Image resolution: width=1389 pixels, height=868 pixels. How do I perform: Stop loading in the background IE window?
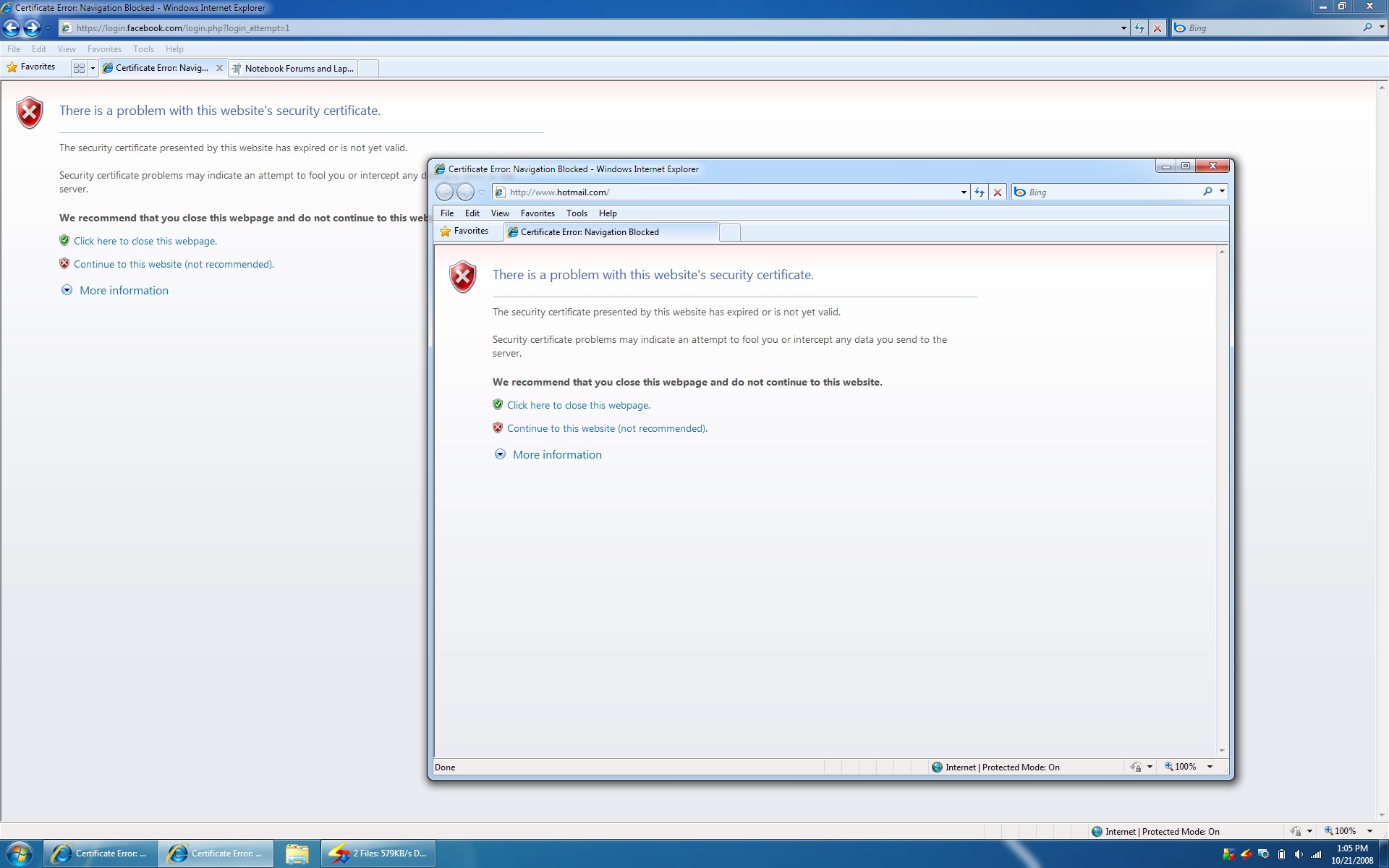(1157, 28)
